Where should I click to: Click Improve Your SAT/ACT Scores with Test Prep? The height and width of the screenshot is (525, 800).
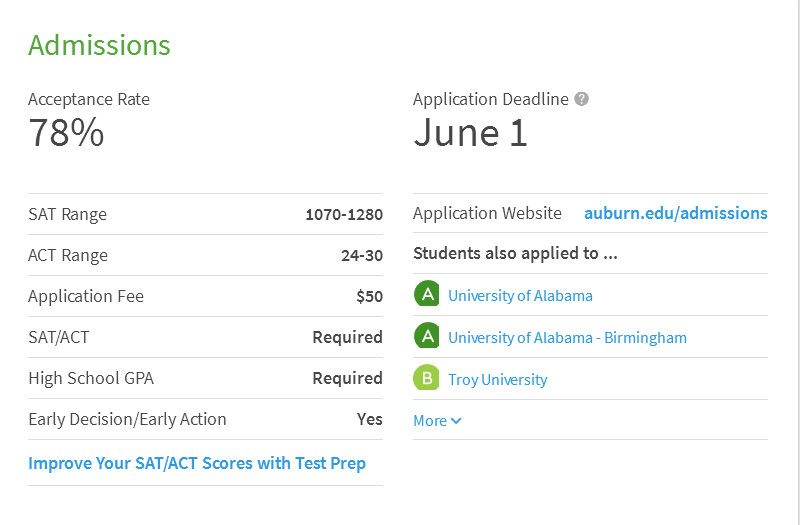[197, 463]
